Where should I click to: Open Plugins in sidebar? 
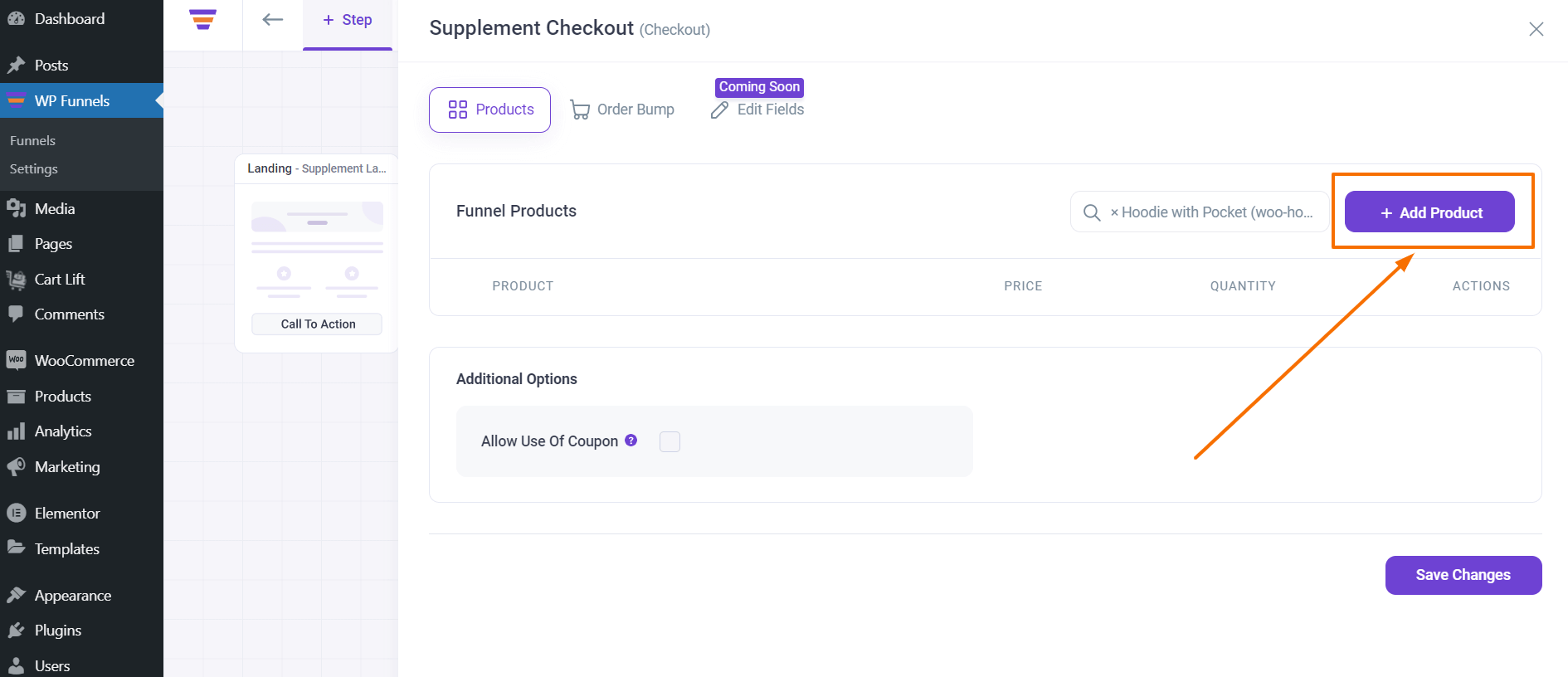[x=58, y=630]
